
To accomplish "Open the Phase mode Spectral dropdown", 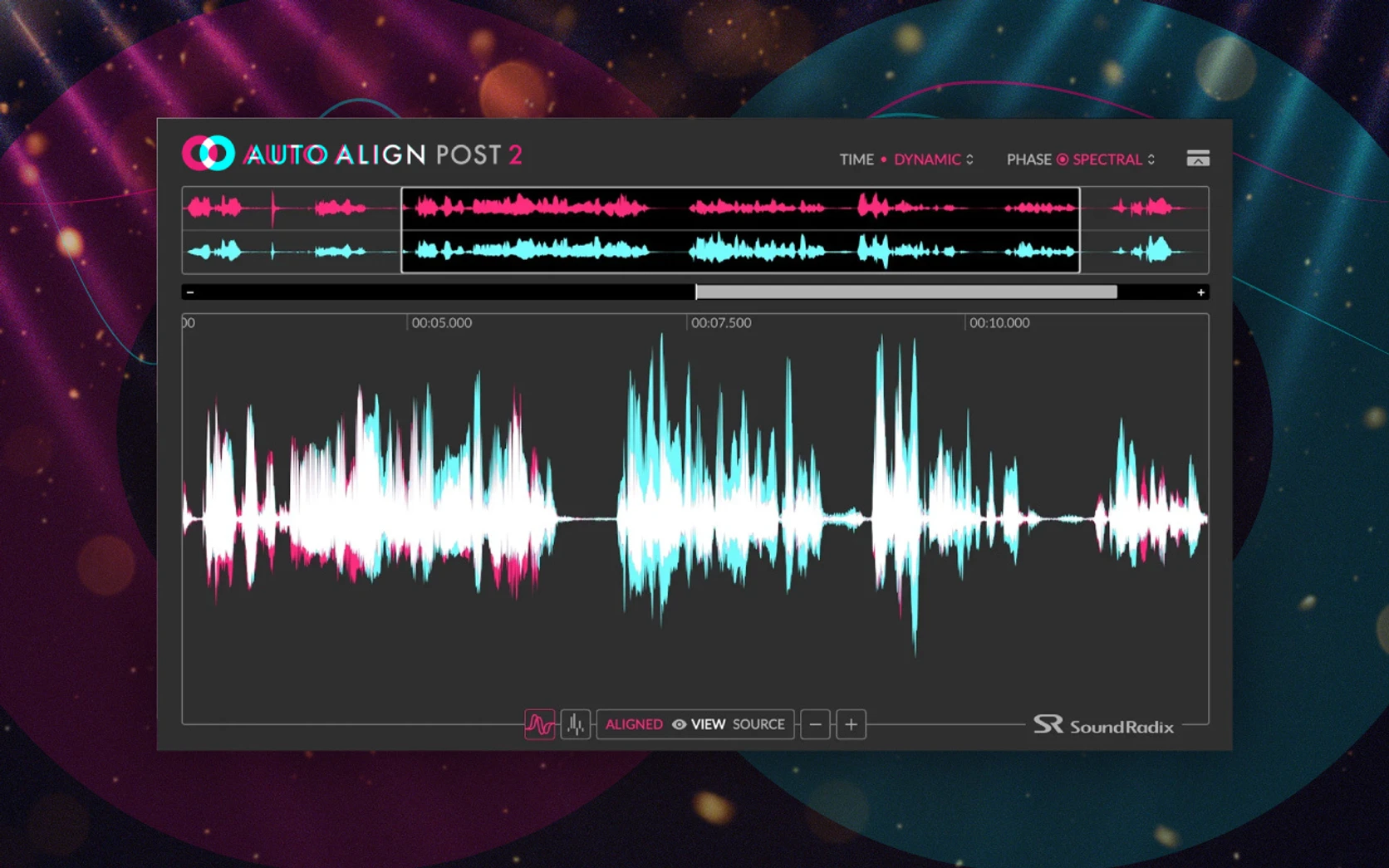I will (x=1107, y=159).
